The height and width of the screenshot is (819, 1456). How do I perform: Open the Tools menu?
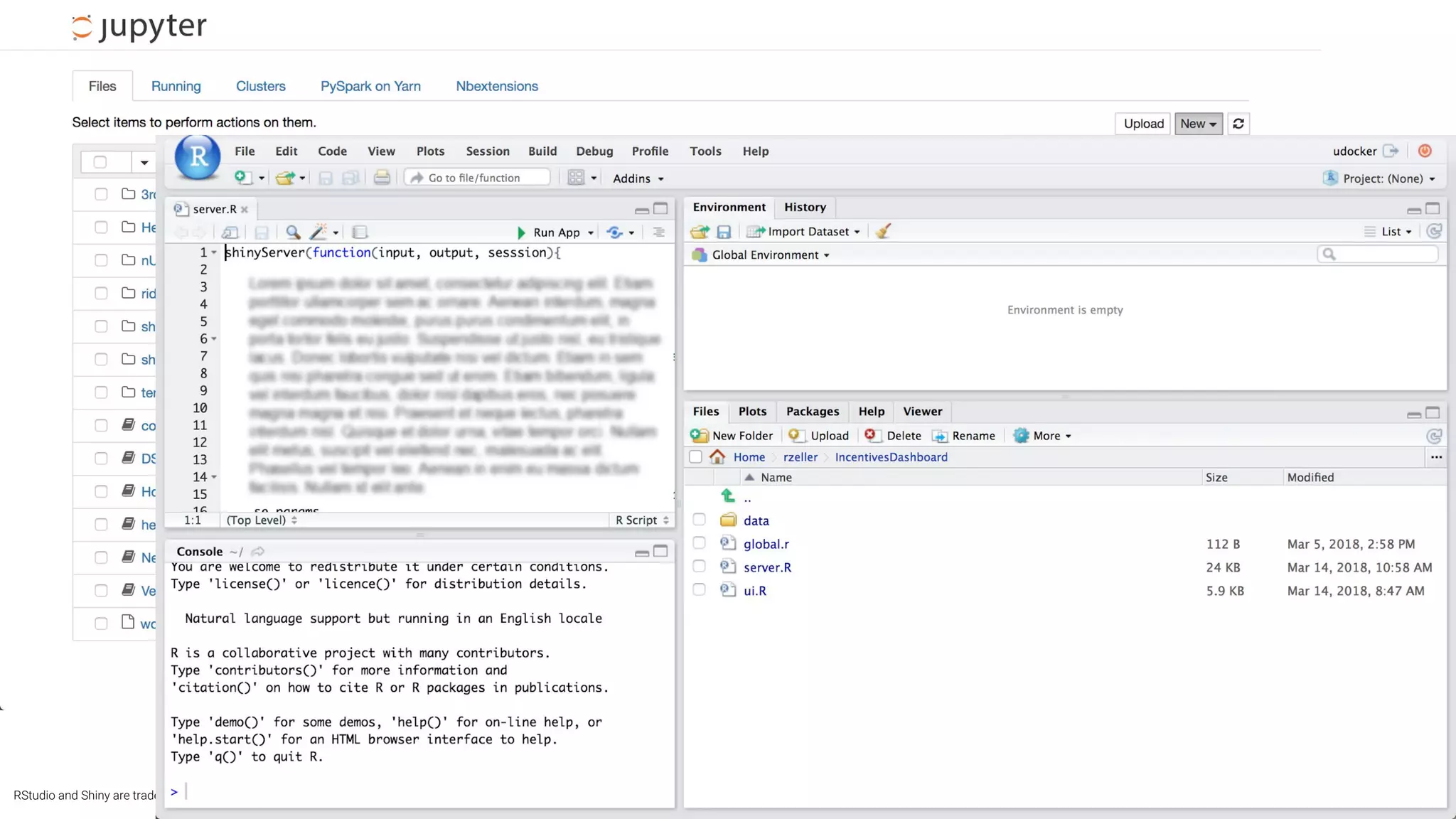coord(705,151)
